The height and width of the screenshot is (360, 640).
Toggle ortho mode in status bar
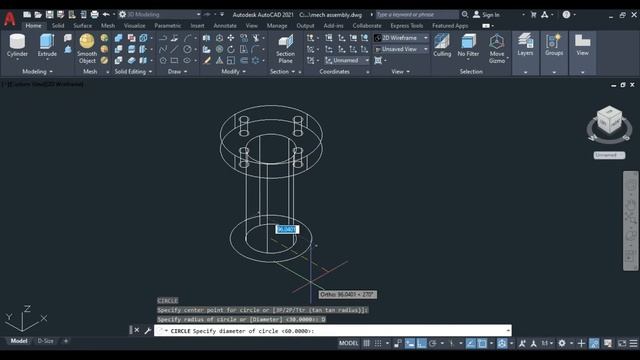(421, 343)
